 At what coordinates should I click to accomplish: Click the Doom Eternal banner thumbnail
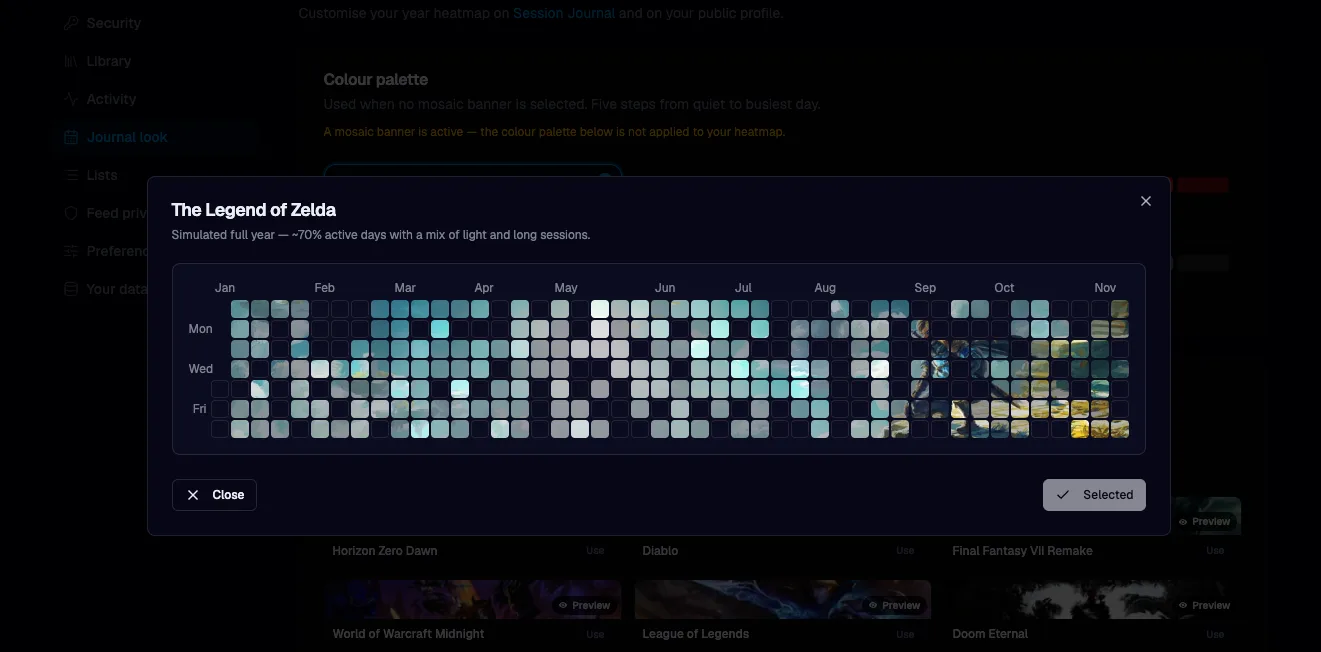1090,599
